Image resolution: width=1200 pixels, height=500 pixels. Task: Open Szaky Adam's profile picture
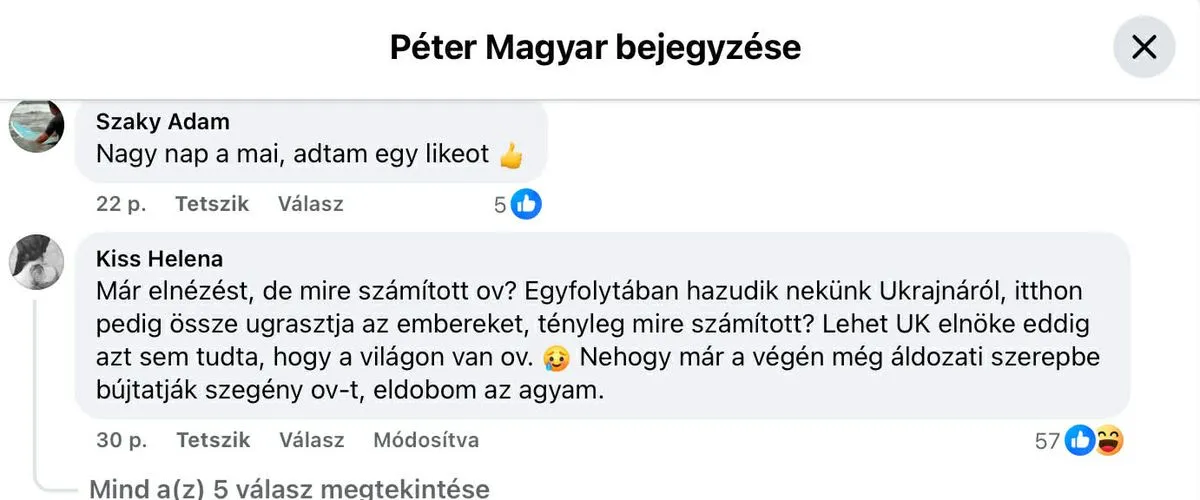37,127
